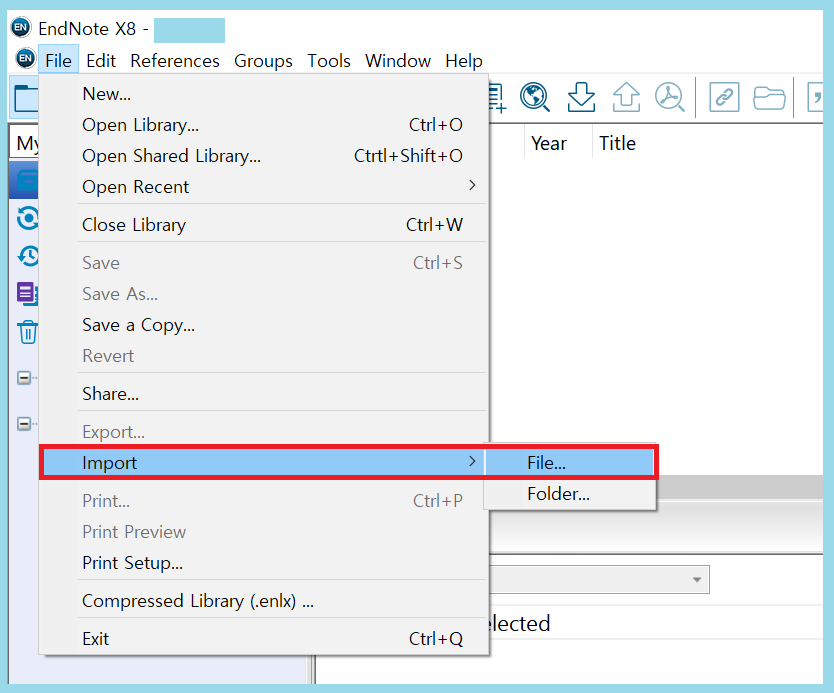This screenshot has height=693, width=834.
Task: Select Print Setup... menu item
Action: [264, 563]
